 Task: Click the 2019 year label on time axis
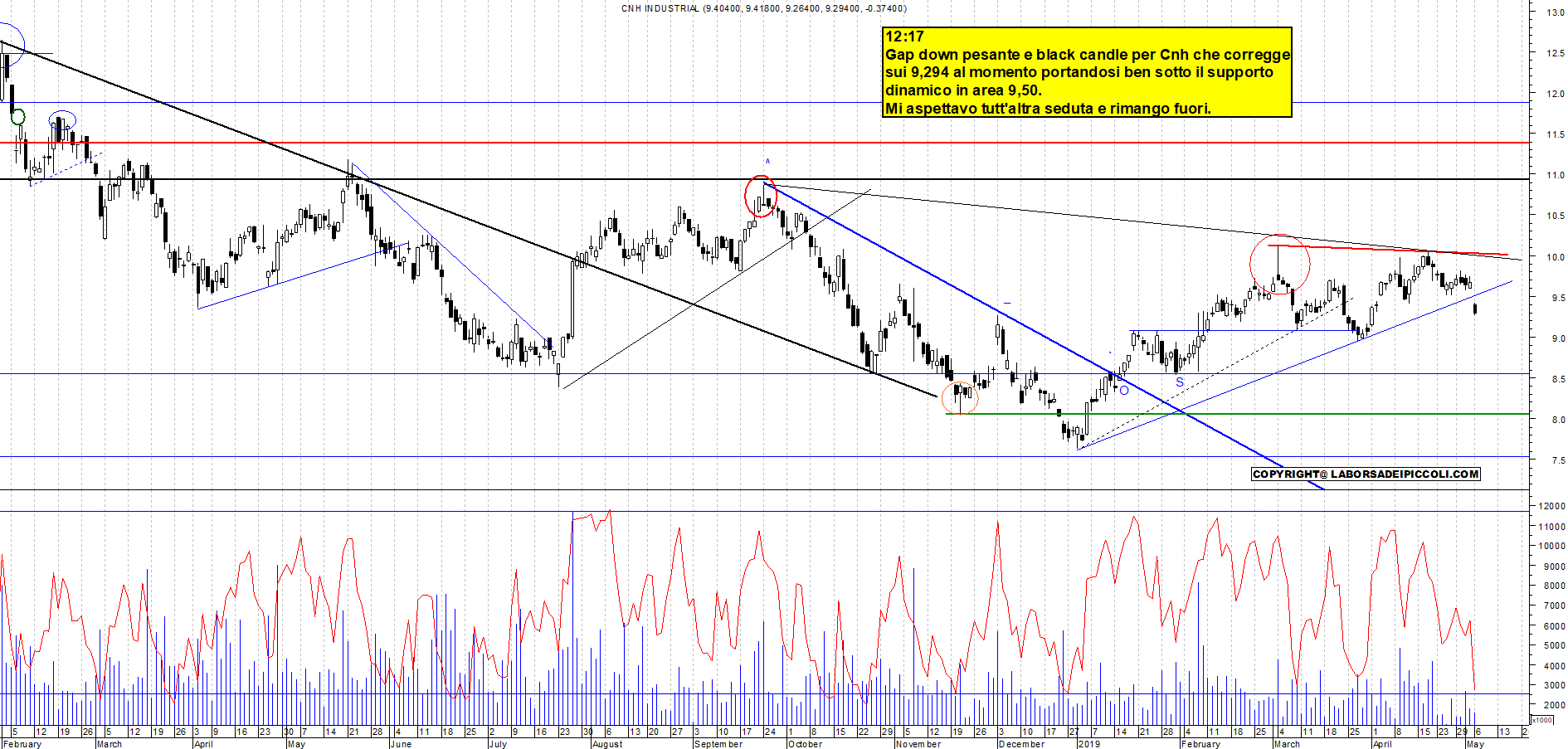[1088, 744]
